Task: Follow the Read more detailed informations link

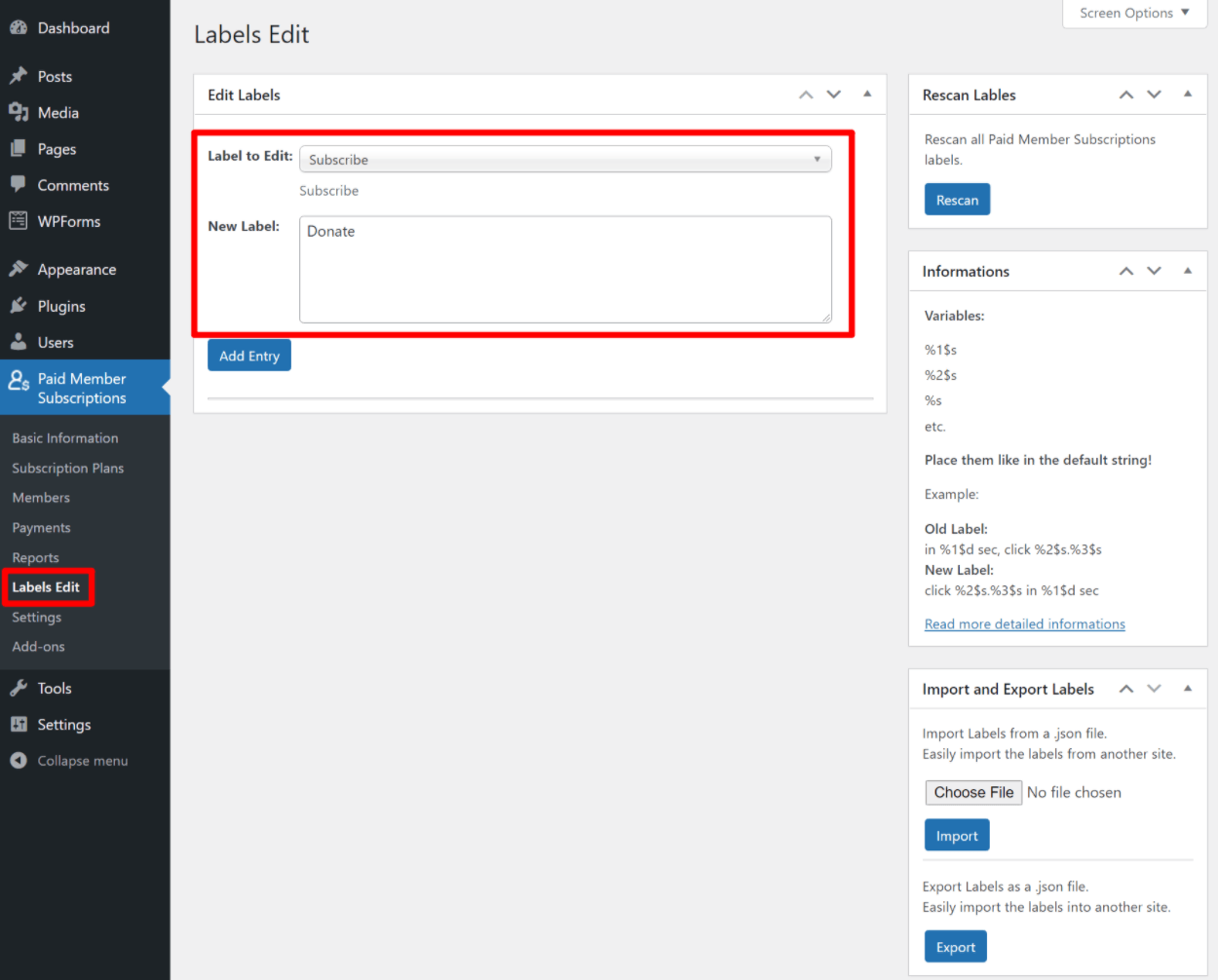Action: (x=1024, y=624)
